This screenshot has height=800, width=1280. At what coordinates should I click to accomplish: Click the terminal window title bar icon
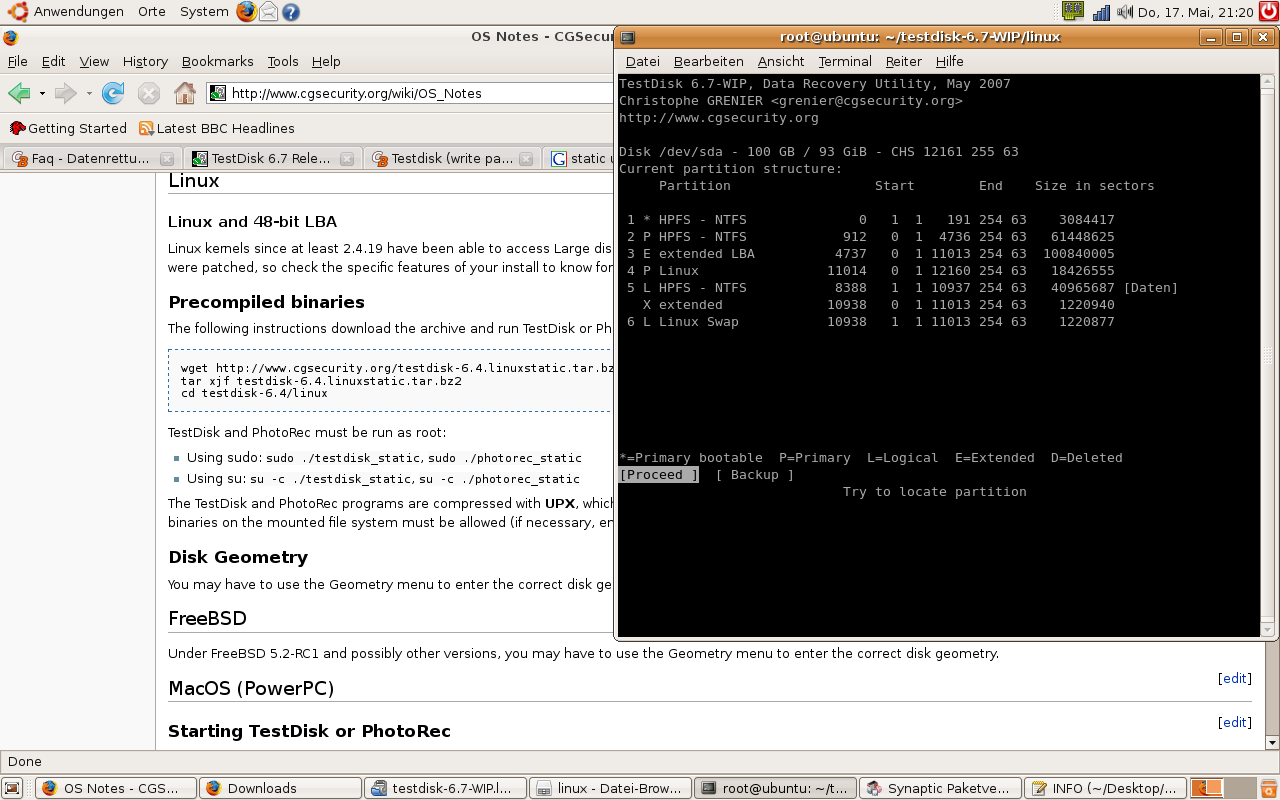point(628,37)
